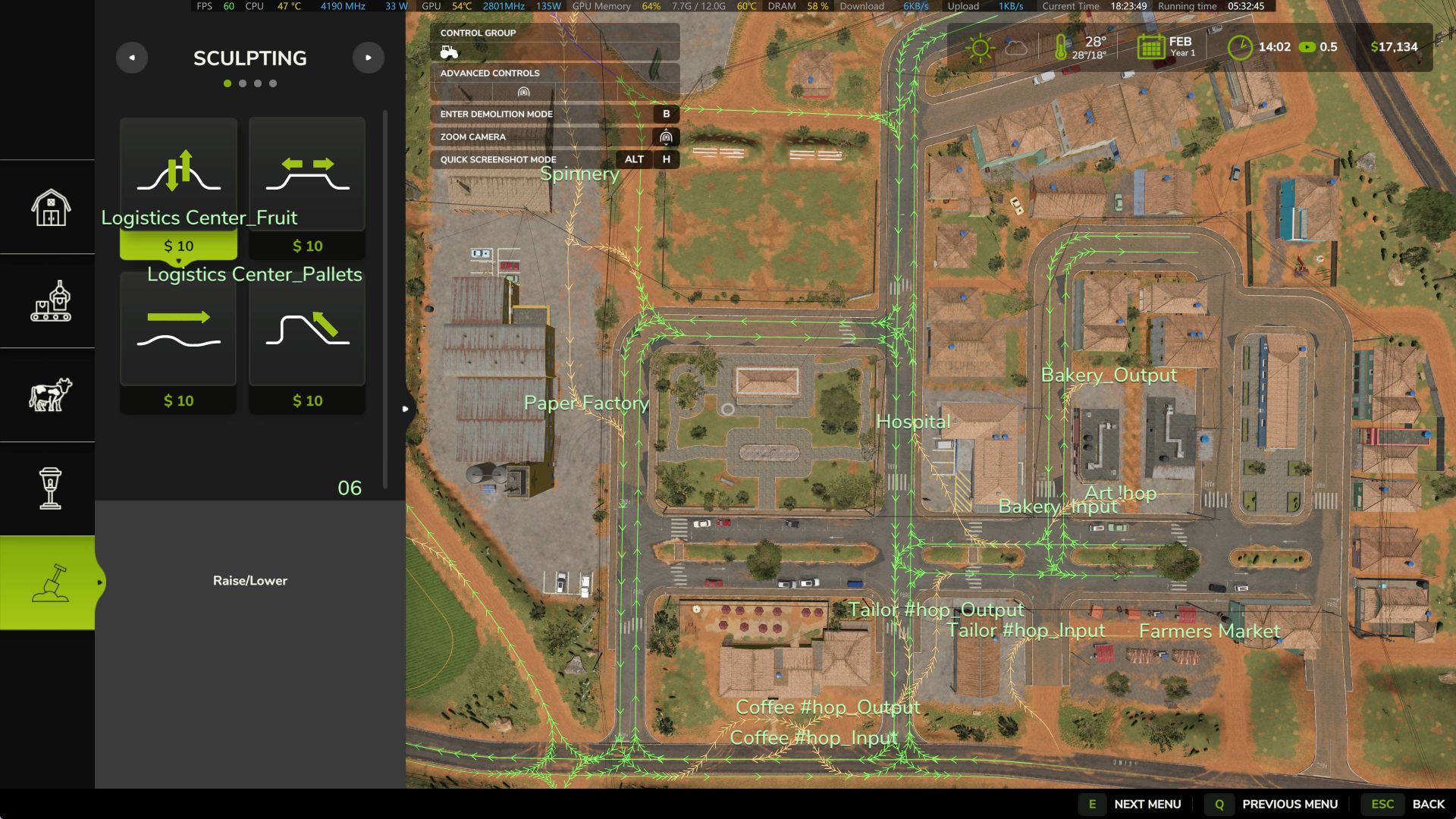The height and width of the screenshot is (819, 1456).
Task: Select the second page indicator dot
Action: tap(243, 83)
